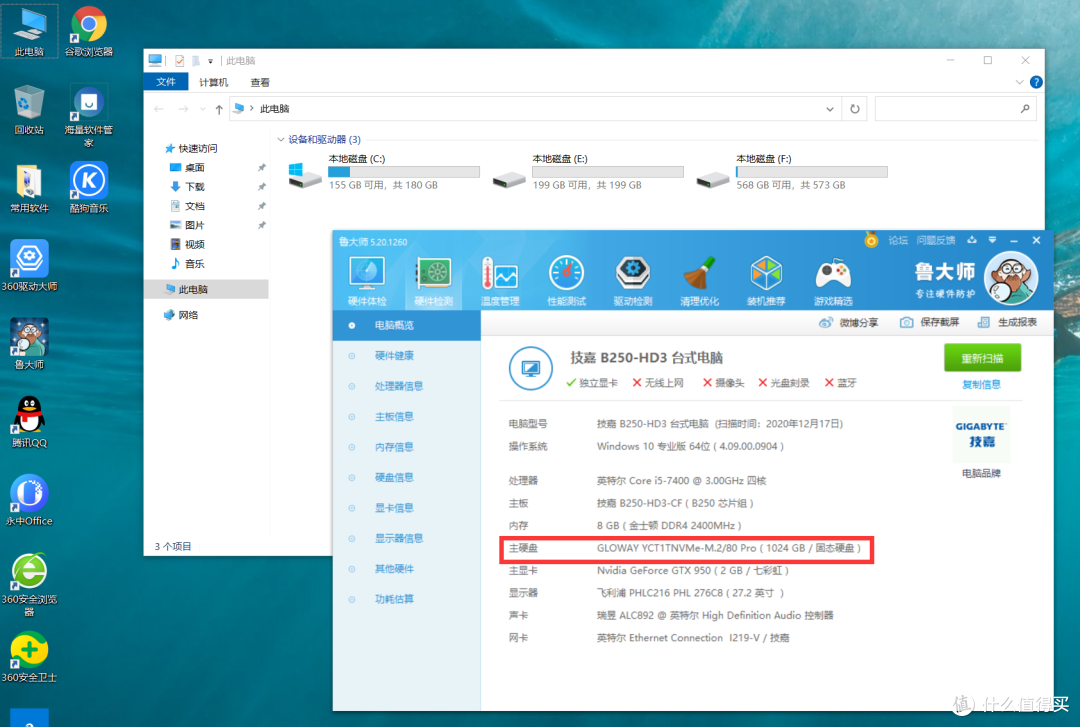Select 本地磁盘 (E:) drive
Screen dimensions: 1080x727
click(x=588, y=172)
